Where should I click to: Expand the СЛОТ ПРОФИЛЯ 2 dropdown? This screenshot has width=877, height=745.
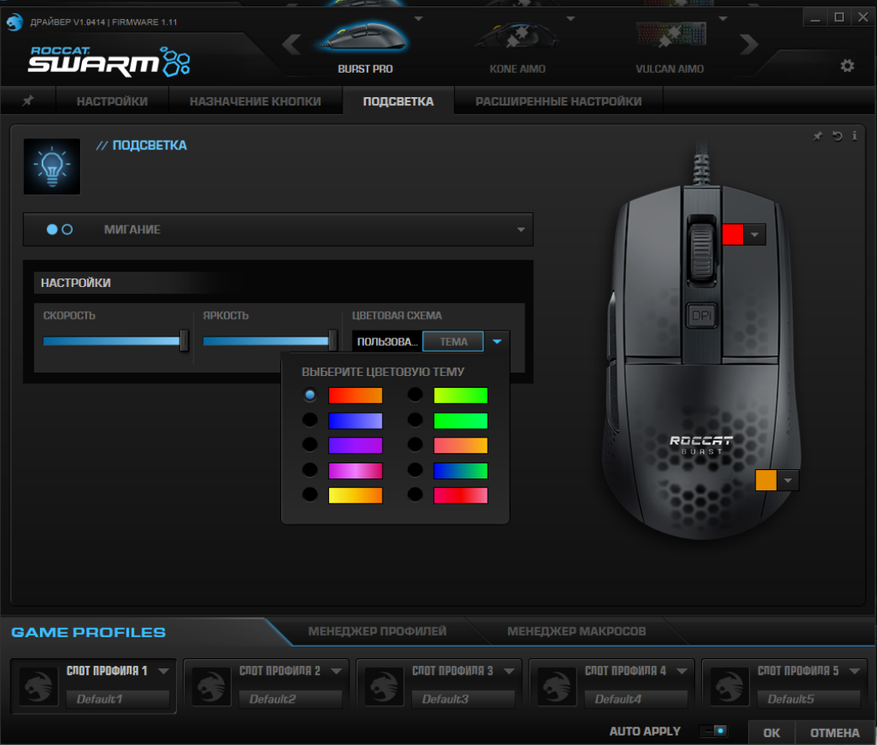[336, 671]
